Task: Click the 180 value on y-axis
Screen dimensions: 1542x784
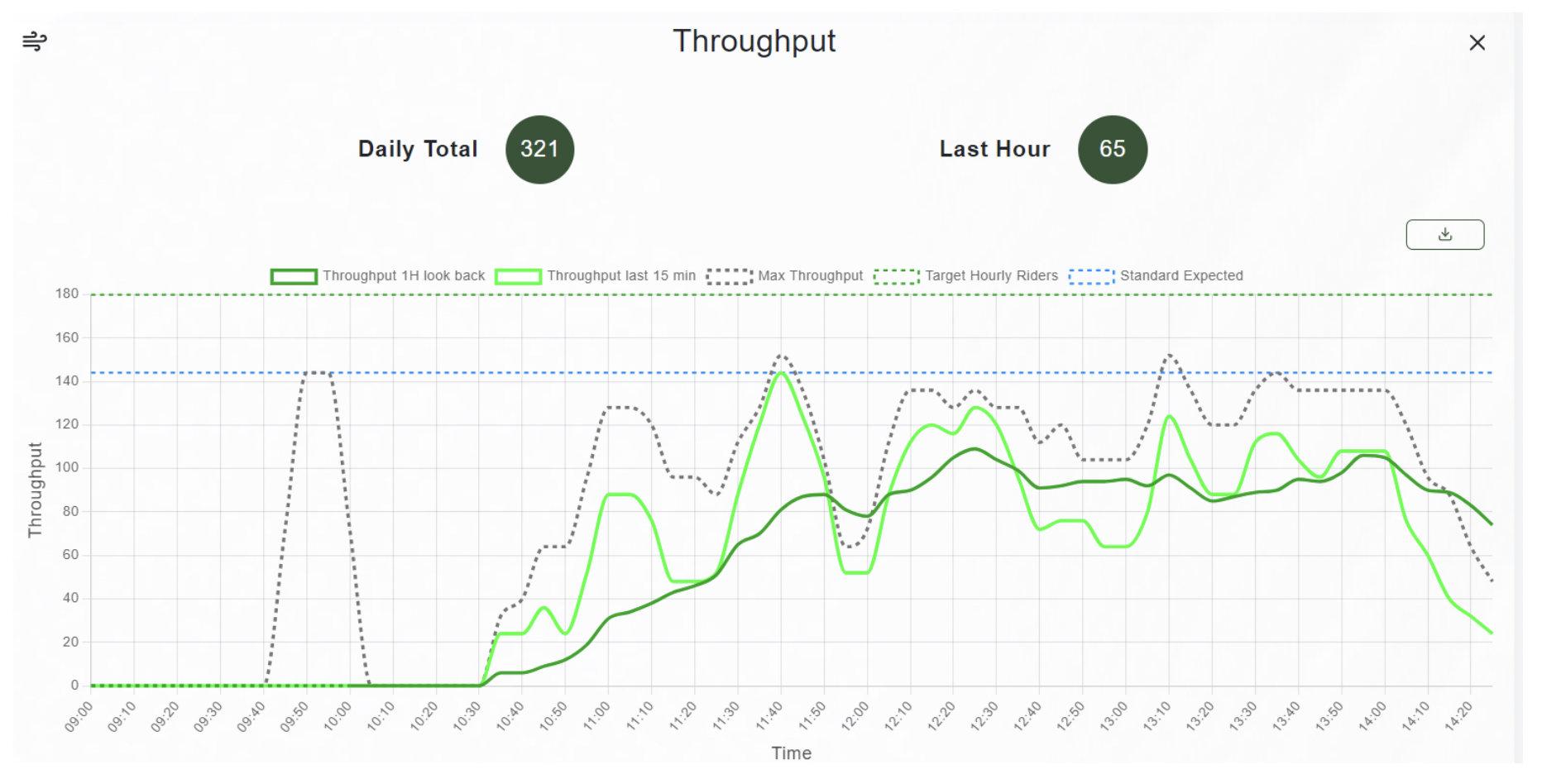Action: [x=67, y=294]
